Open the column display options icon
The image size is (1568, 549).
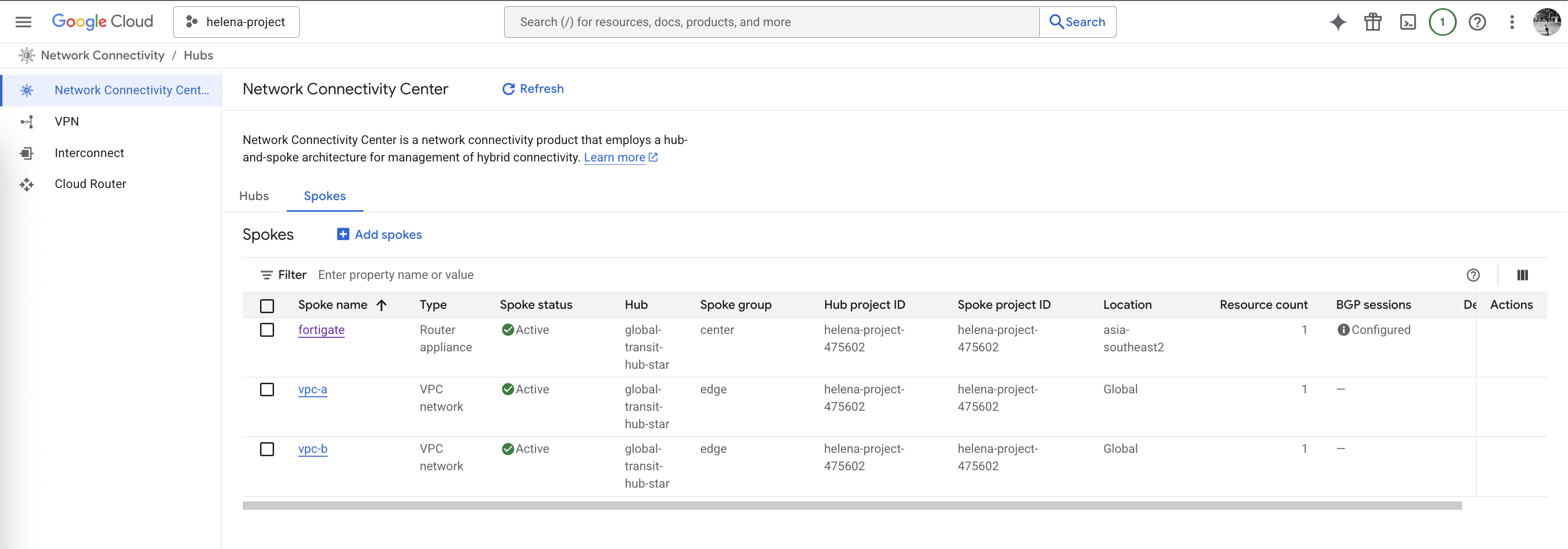(x=1522, y=275)
